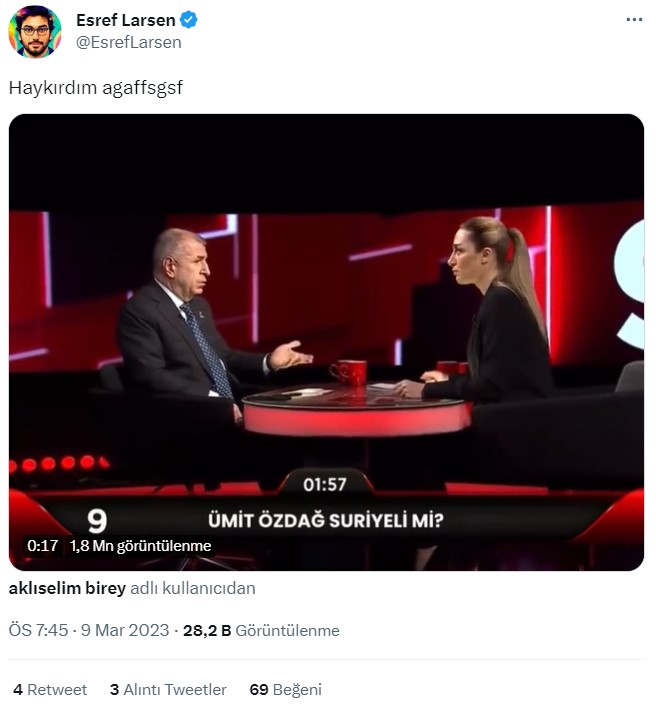656x713 pixels.
Task: Show the 69 Beğeni likes list
Action: 285,690
